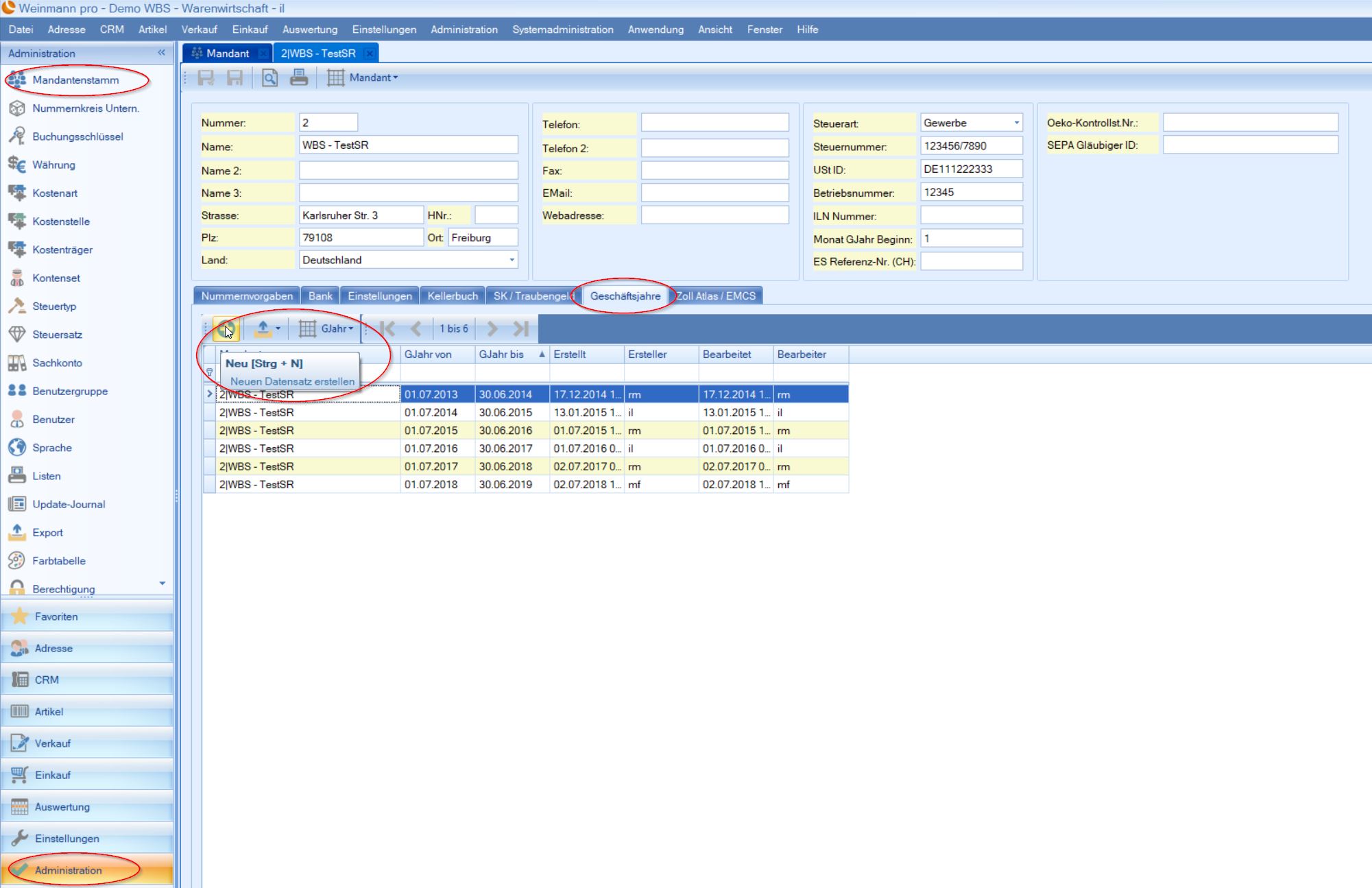
Task: Switch to the Zoll Atlas / EMCS tab
Action: pyautogui.click(x=716, y=296)
